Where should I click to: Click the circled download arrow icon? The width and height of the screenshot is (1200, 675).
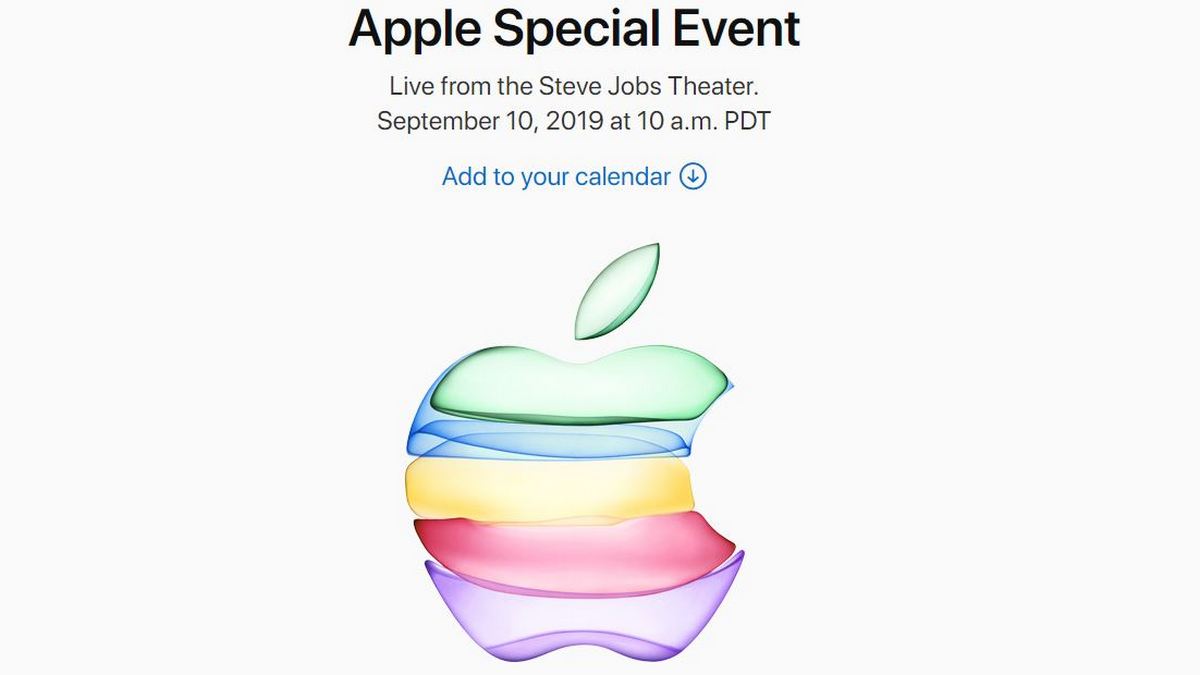[x=691, y=176]
